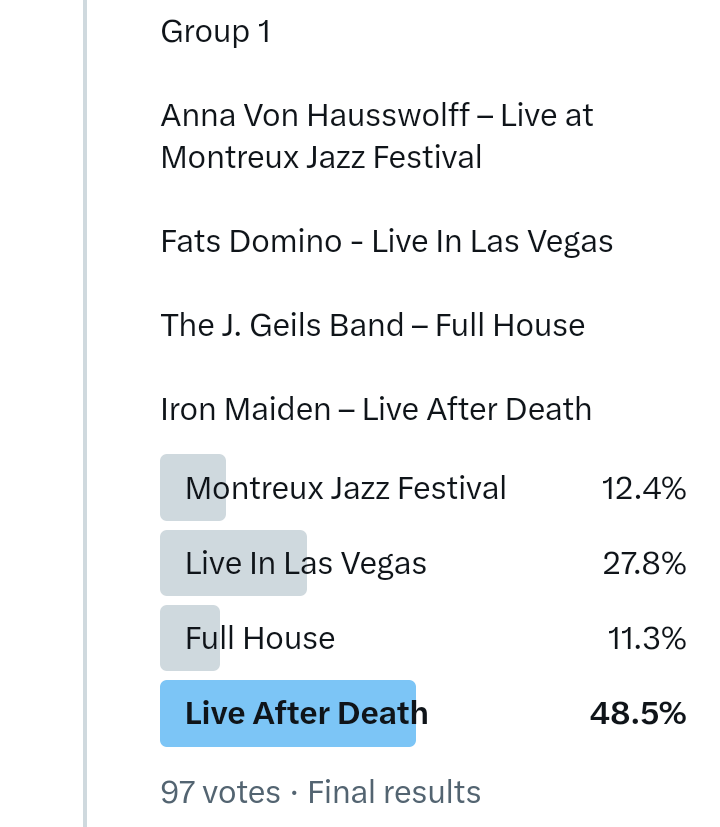
Task: Click the Anna Von Hausswolff tweet line
Action: coord(377,115)
